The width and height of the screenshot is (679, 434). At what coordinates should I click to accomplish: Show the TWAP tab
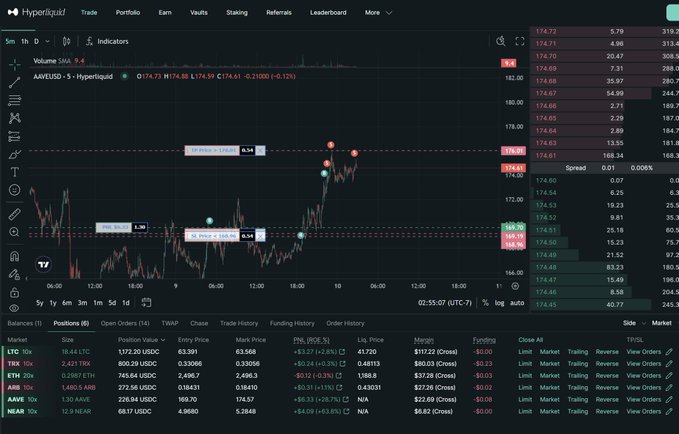[170, 323]
